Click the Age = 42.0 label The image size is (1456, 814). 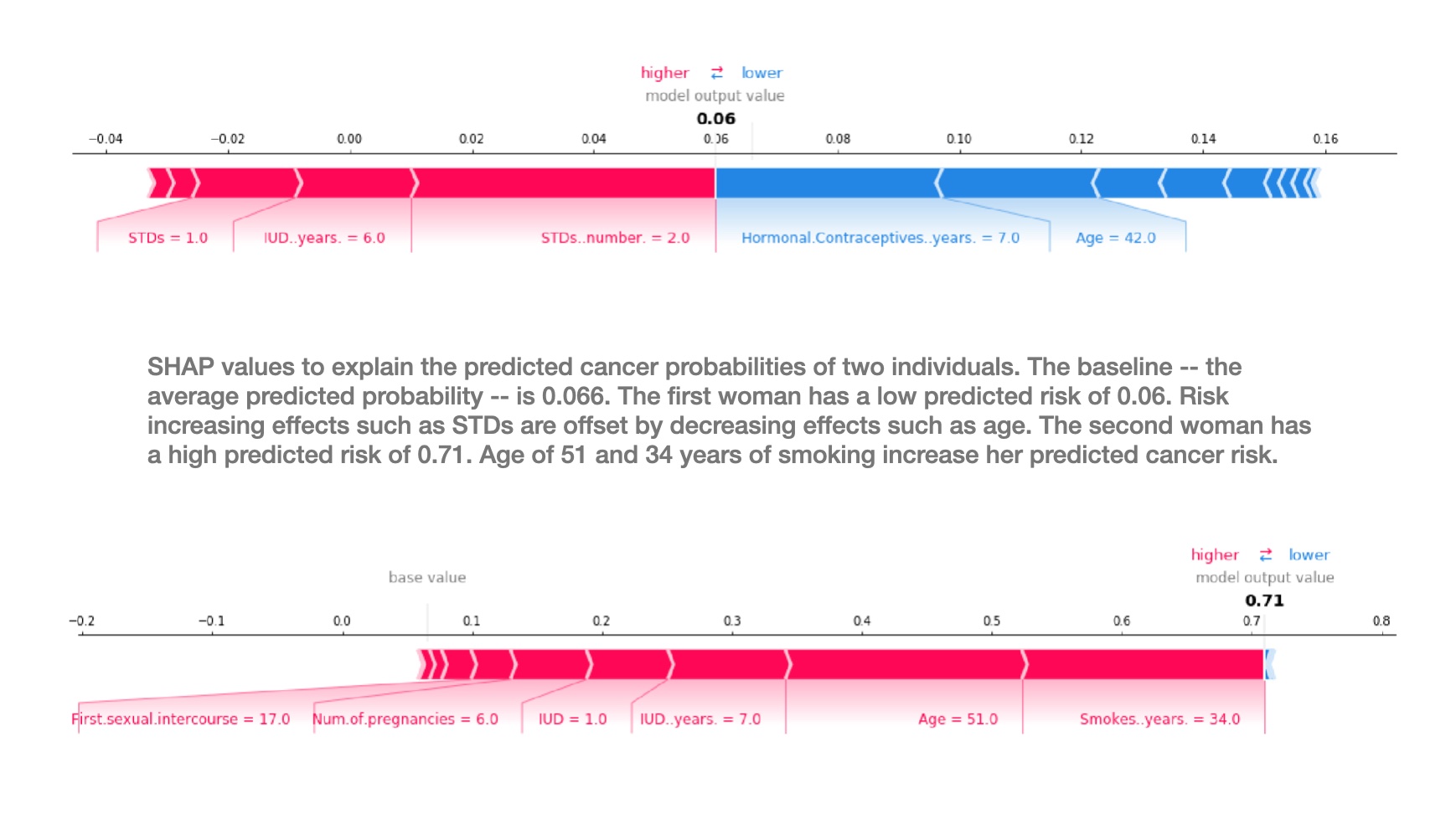1115,238
